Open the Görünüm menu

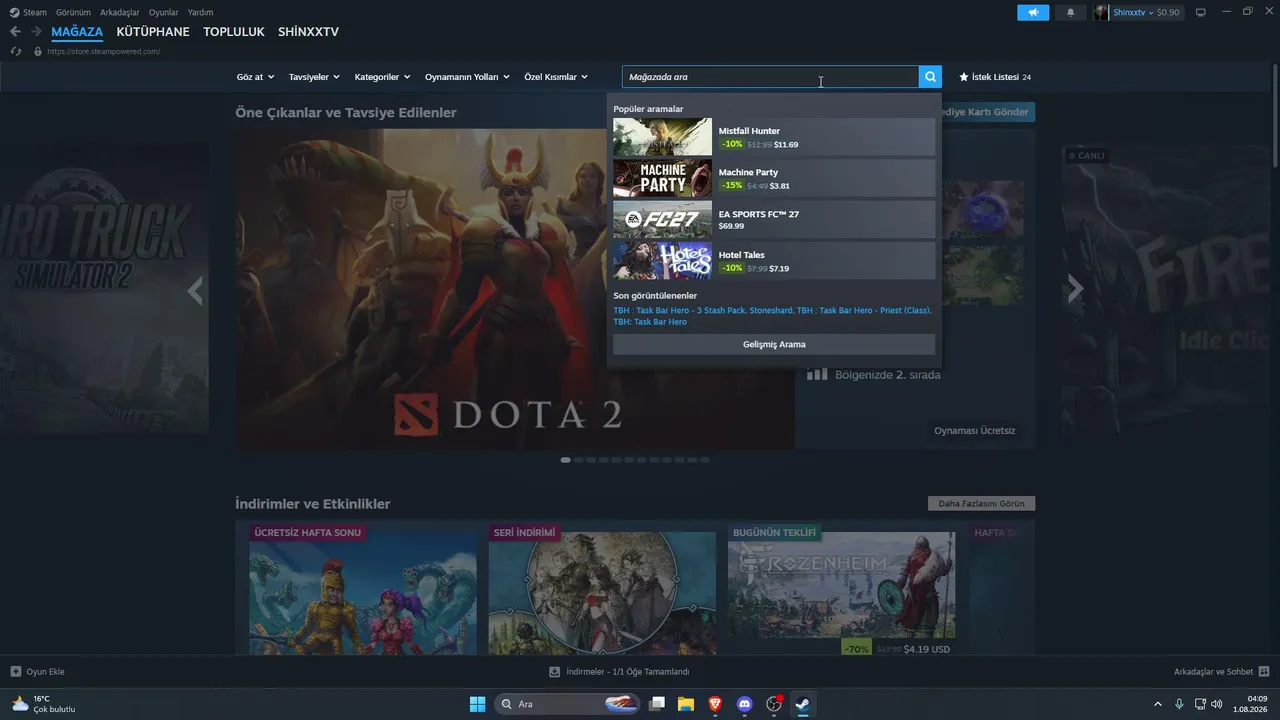[x=74, y=12]
